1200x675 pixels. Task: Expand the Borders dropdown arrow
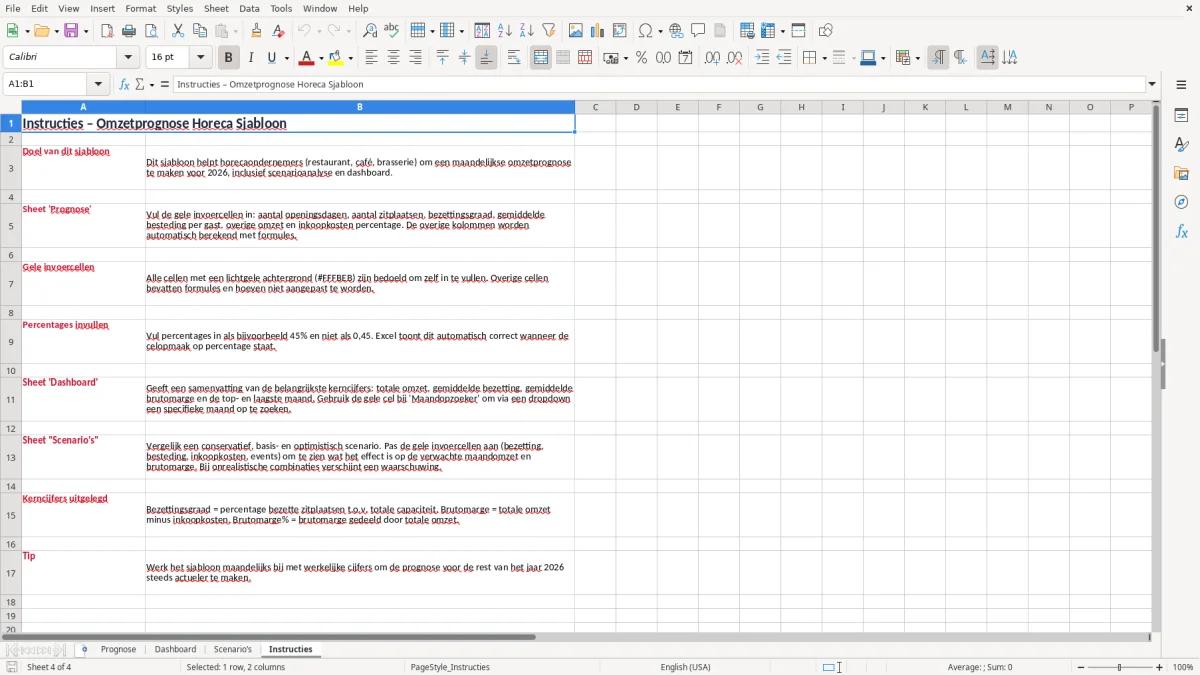pos(823,58)
